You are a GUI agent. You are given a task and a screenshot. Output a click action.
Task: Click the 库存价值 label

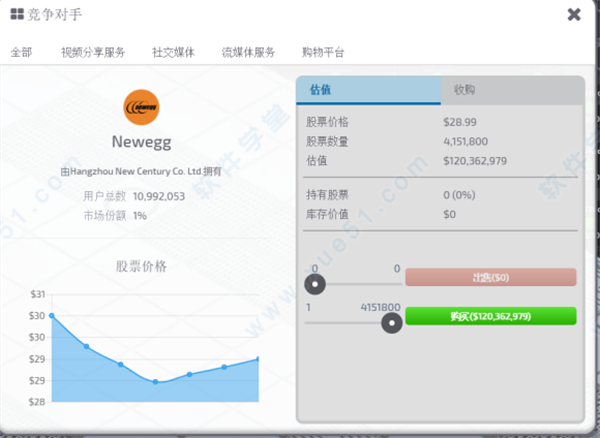(327, 214)
